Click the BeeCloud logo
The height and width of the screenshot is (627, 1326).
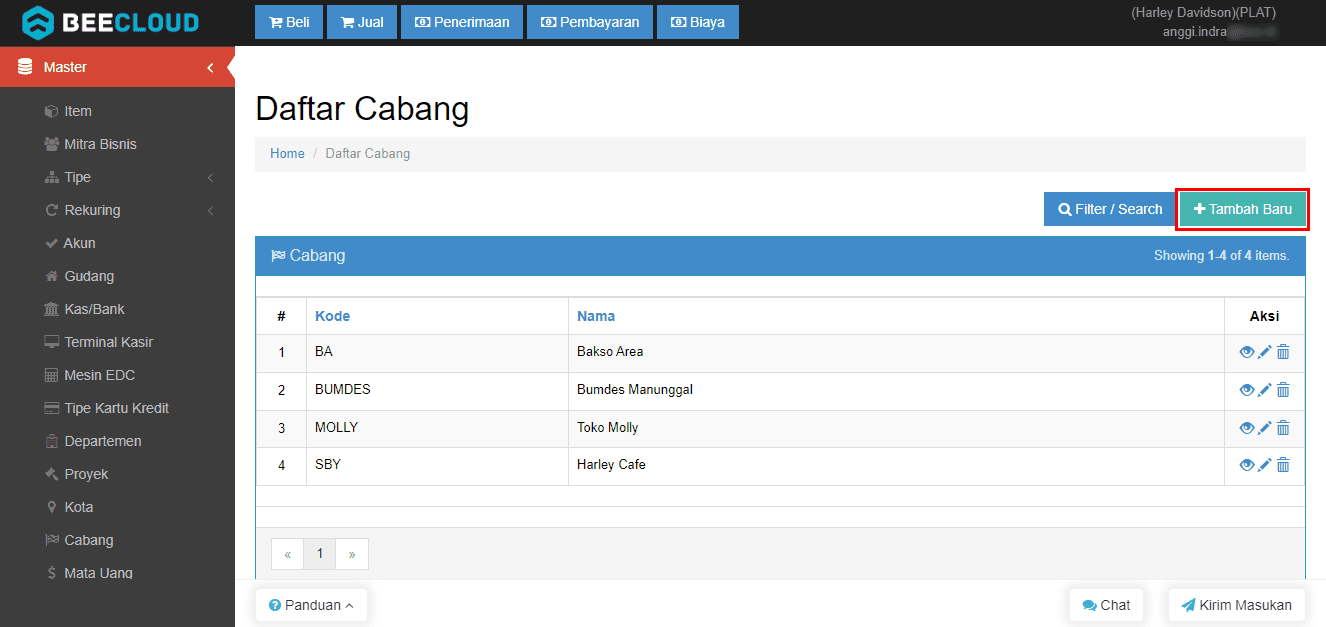pyautogui.click(x=111, y=22)
